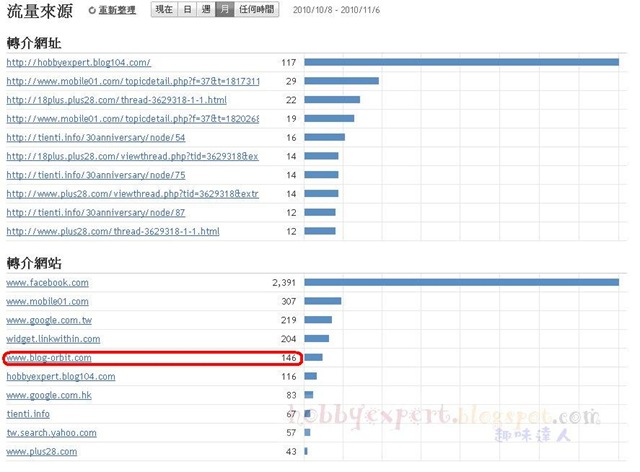The image size is (640, 472).
Task: Click the 2,391 visits bar for facebook
Action: tap(462, 282)
